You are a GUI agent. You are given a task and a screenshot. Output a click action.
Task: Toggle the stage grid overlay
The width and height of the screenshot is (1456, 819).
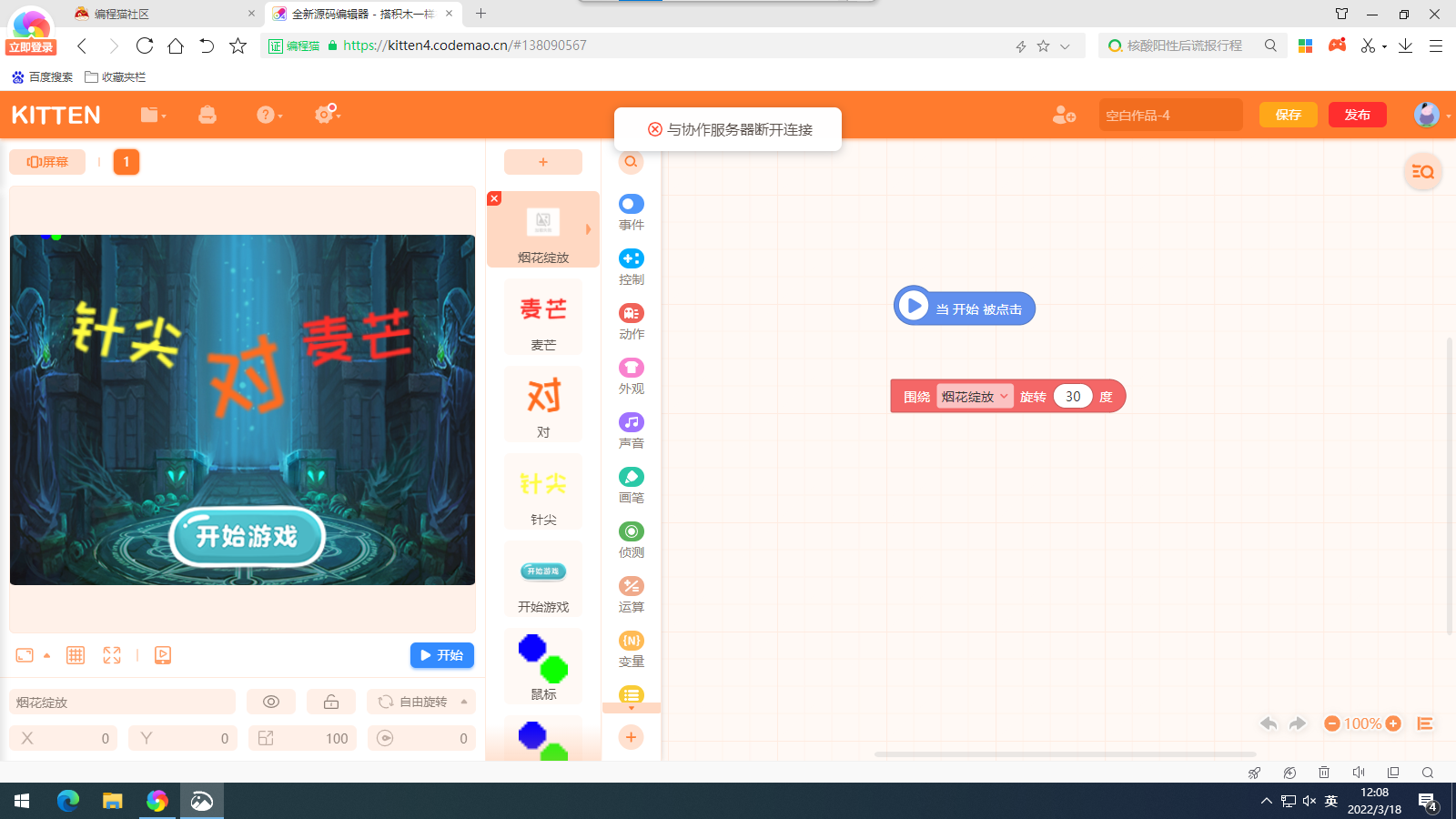[x=76, y=655]
